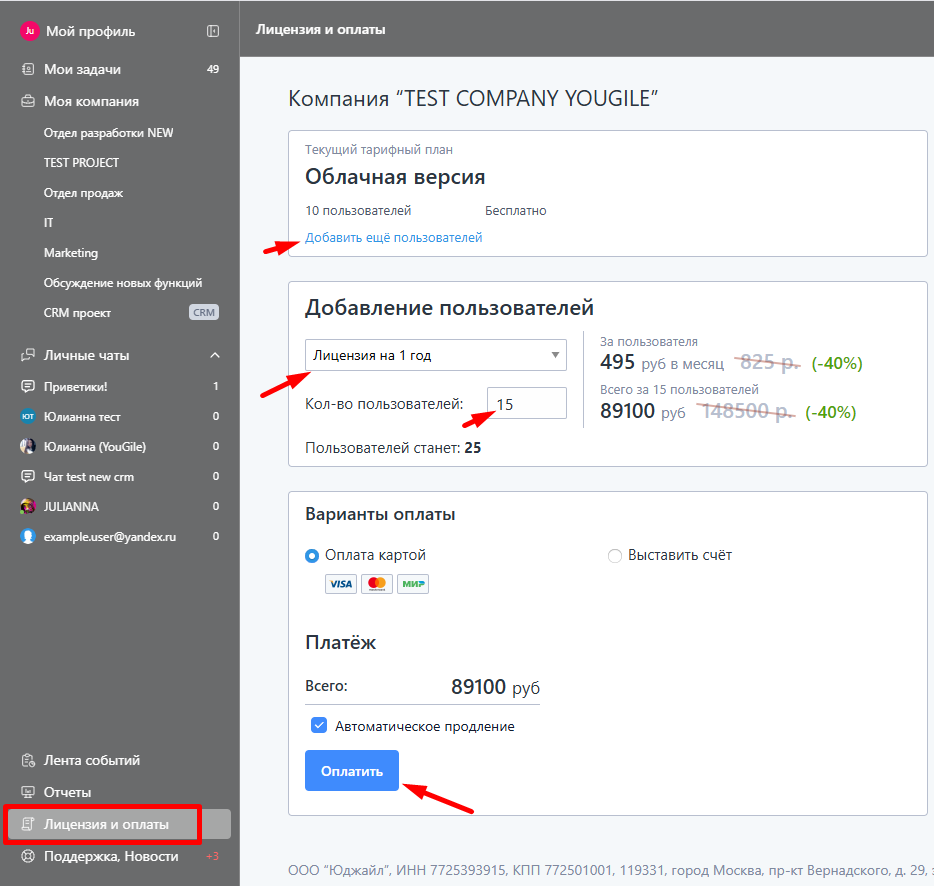
Task: Toggle the 'Автоматическое продление' checkbox
Action: (x=319, y=726)
